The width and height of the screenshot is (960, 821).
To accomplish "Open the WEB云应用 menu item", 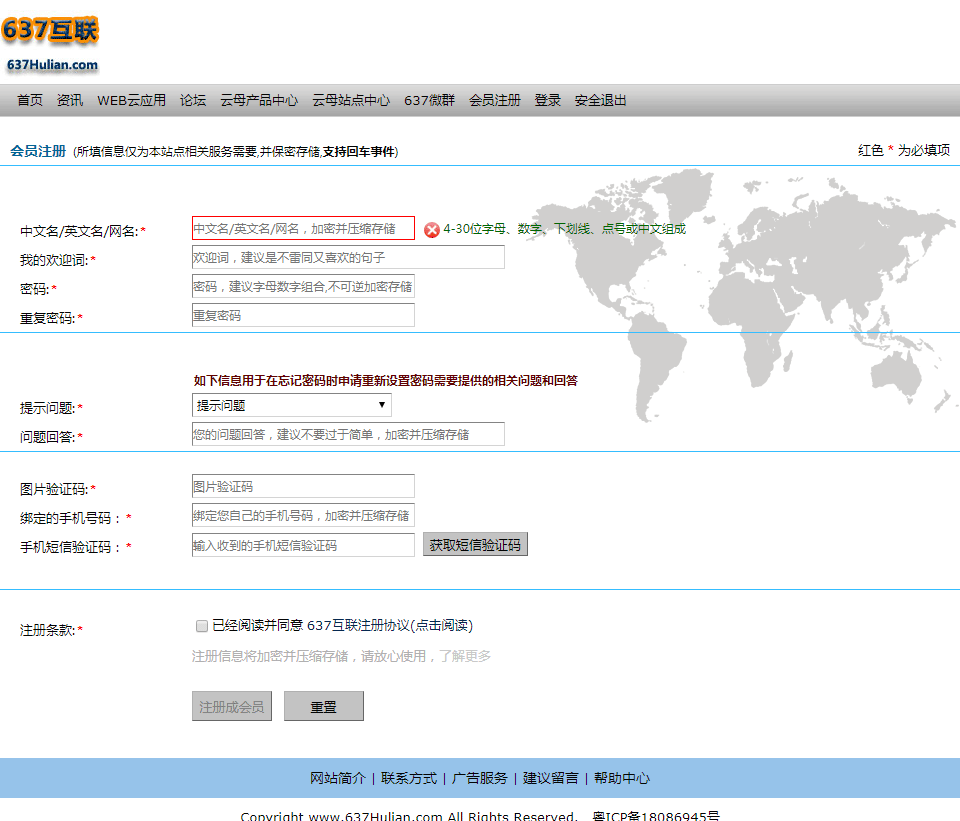I will 131,100.
